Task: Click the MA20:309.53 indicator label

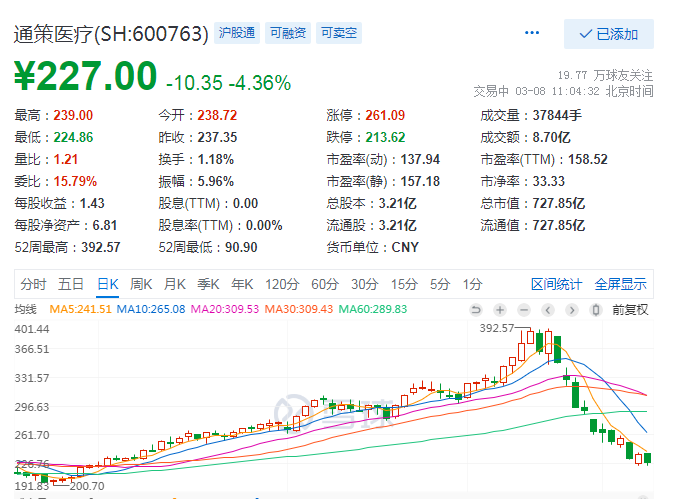Action: pyautogui.click(x=225, y=309)
